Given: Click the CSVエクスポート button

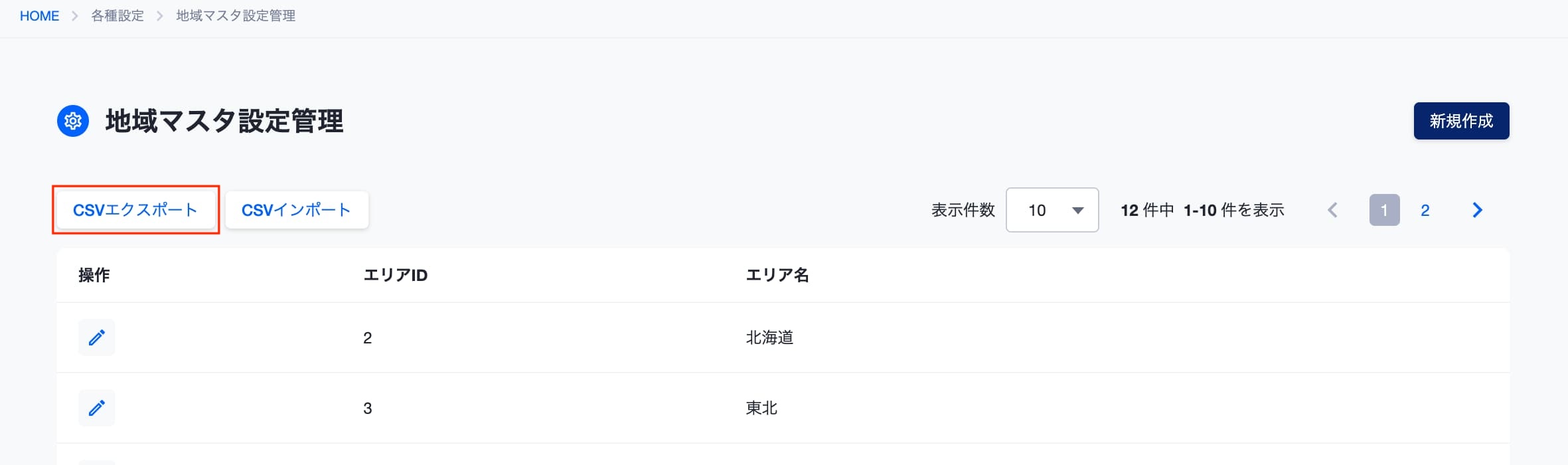Looking at the screenshot, I should click(x=135, y=210).
